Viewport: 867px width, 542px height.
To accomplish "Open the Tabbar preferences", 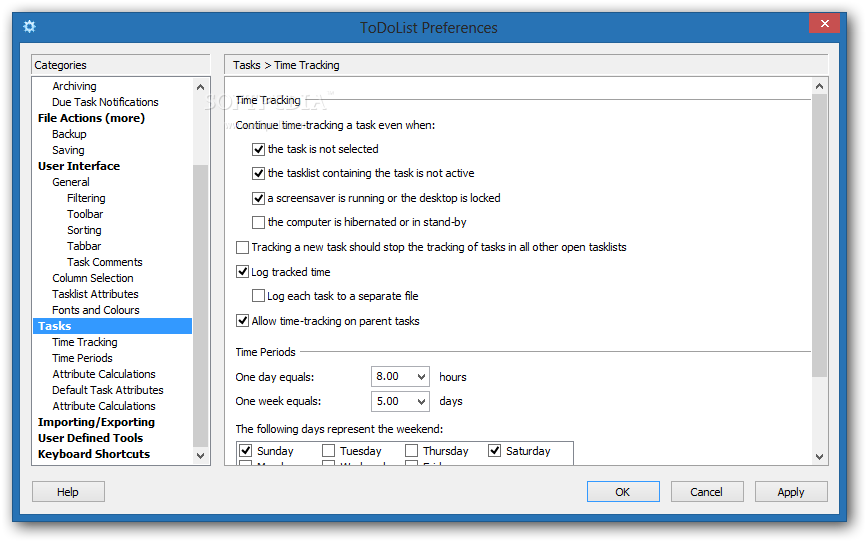I will (x=84, y=247).
